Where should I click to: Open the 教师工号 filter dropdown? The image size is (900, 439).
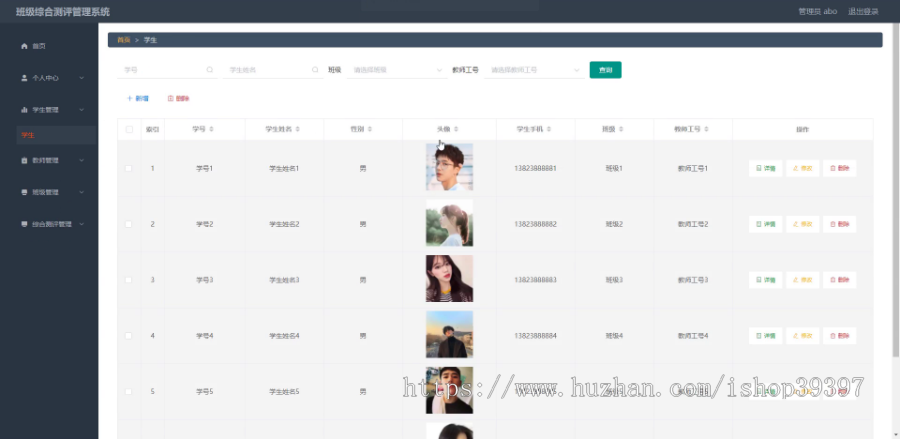tap(534, 70)
